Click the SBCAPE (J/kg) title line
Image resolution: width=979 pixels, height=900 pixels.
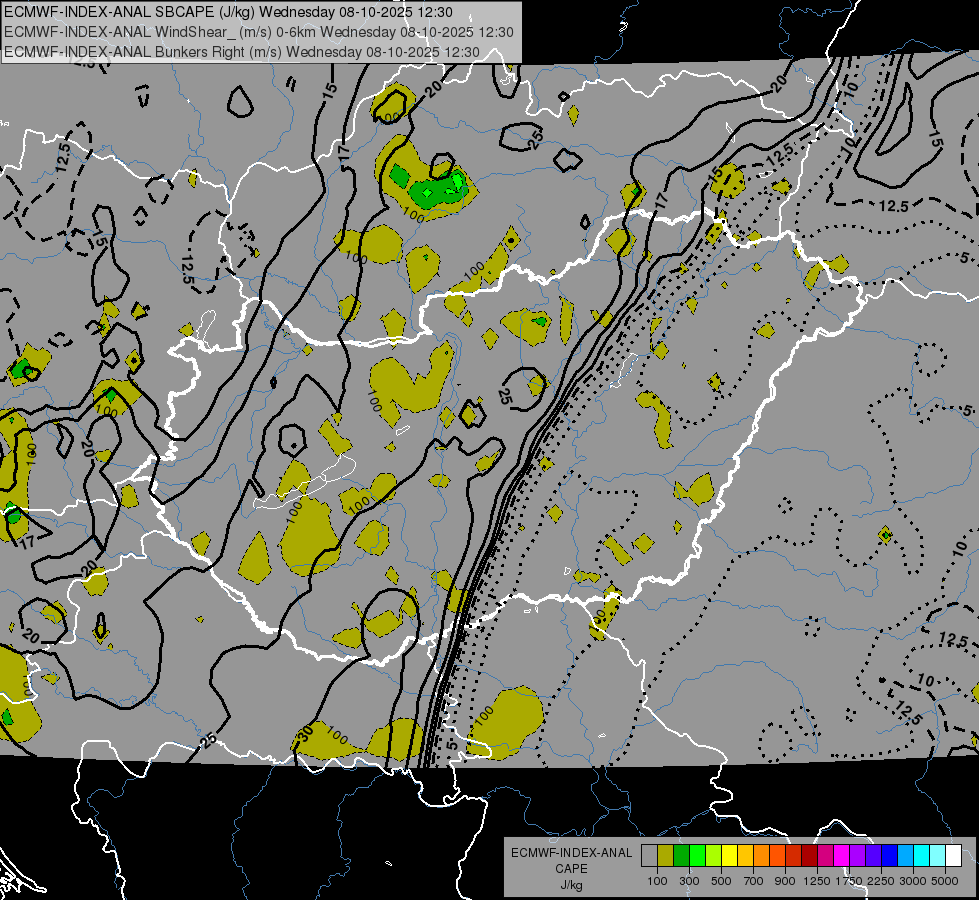click(x=228, y=12)
